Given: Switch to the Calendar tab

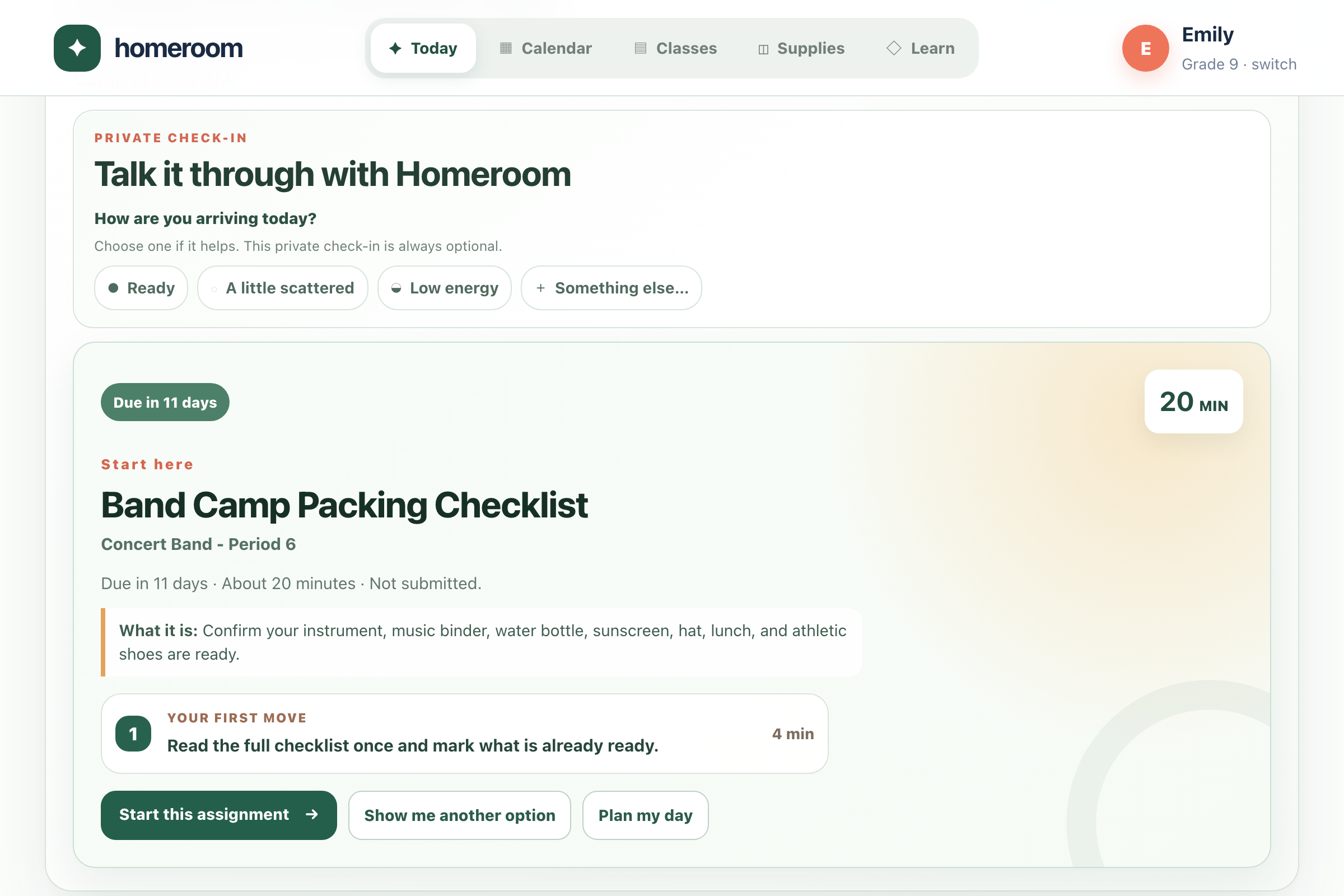Looking at the screenshot, I should tap(547, 49).
